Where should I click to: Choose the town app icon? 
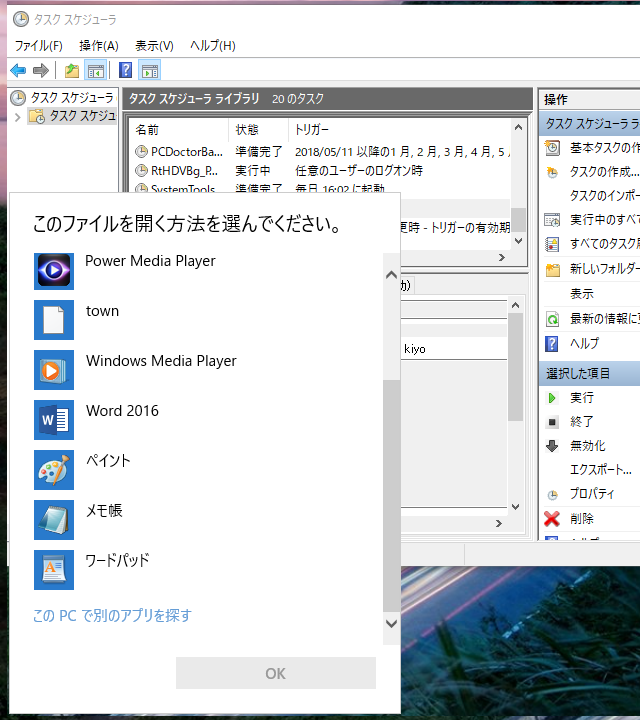coord(54,320)
